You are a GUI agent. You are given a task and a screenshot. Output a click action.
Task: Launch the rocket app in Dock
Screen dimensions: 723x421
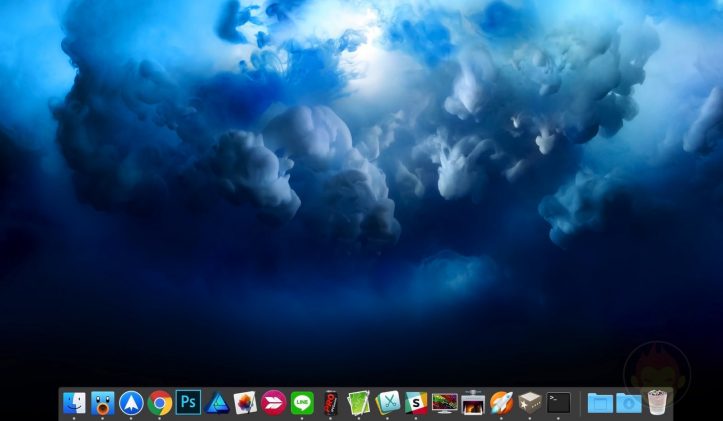501,403
